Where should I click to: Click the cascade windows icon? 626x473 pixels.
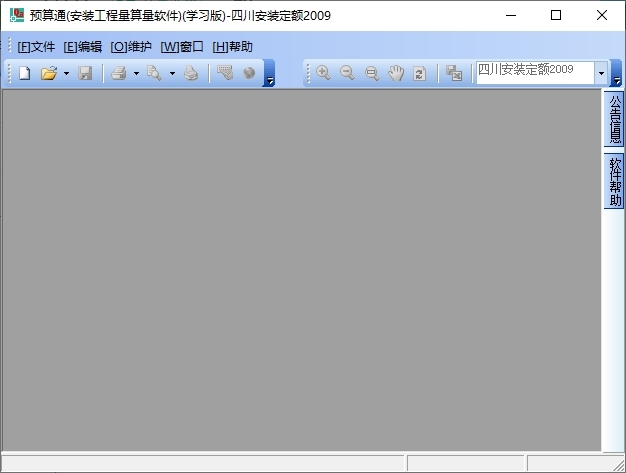pyautogui.click(x=454, y=73)
